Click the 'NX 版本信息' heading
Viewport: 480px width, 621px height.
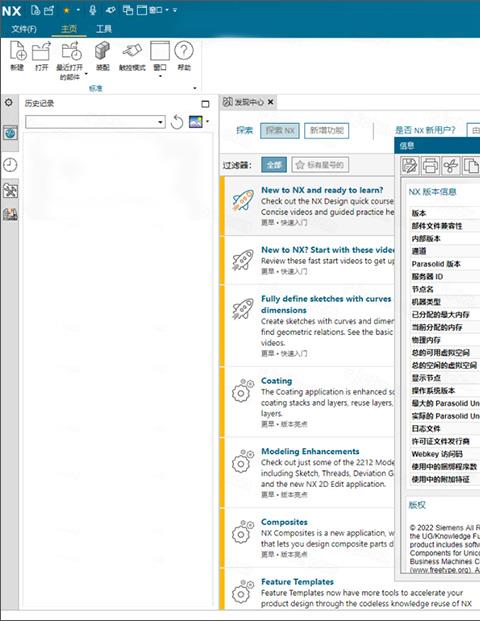pyautogui.click(x=432, y=192)
